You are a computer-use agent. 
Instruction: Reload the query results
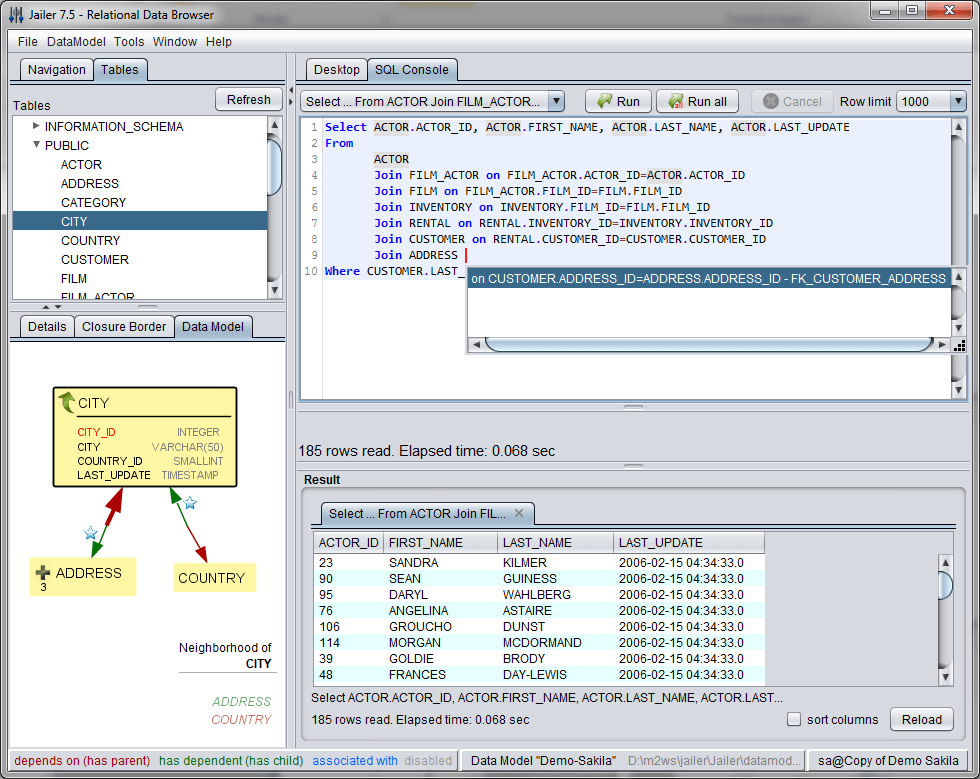click(x=921, y=719)
